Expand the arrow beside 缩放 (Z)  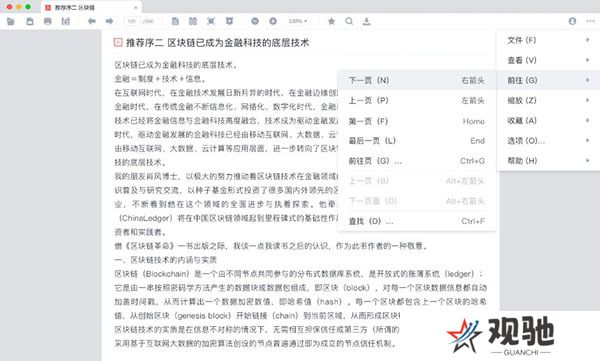(587, 100)
